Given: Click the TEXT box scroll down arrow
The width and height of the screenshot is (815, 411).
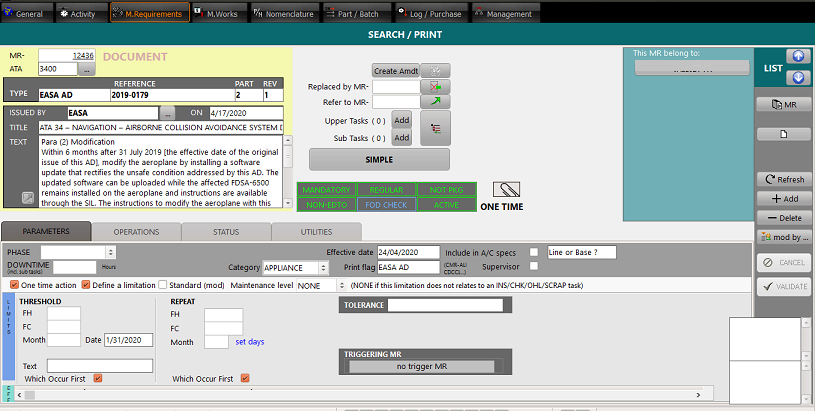Looking at the screenshot, I should 288,203.
